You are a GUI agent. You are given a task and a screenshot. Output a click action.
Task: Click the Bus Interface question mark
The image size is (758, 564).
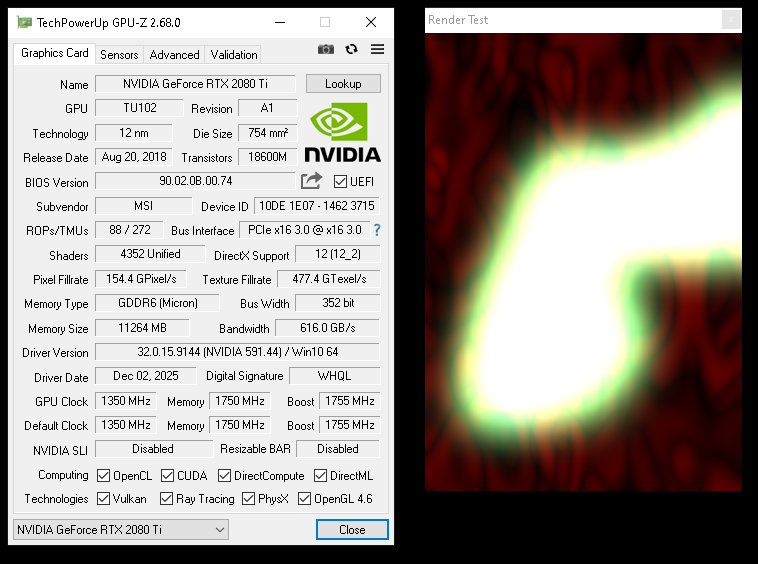pos(377,230)
